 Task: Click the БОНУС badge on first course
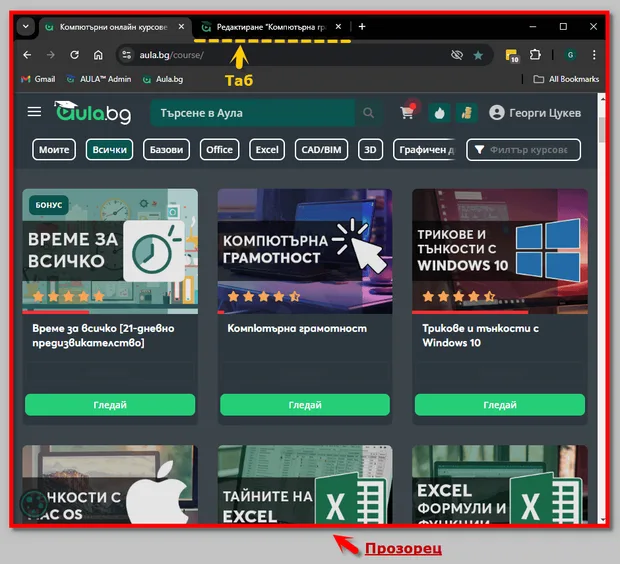tap(49, 205)
